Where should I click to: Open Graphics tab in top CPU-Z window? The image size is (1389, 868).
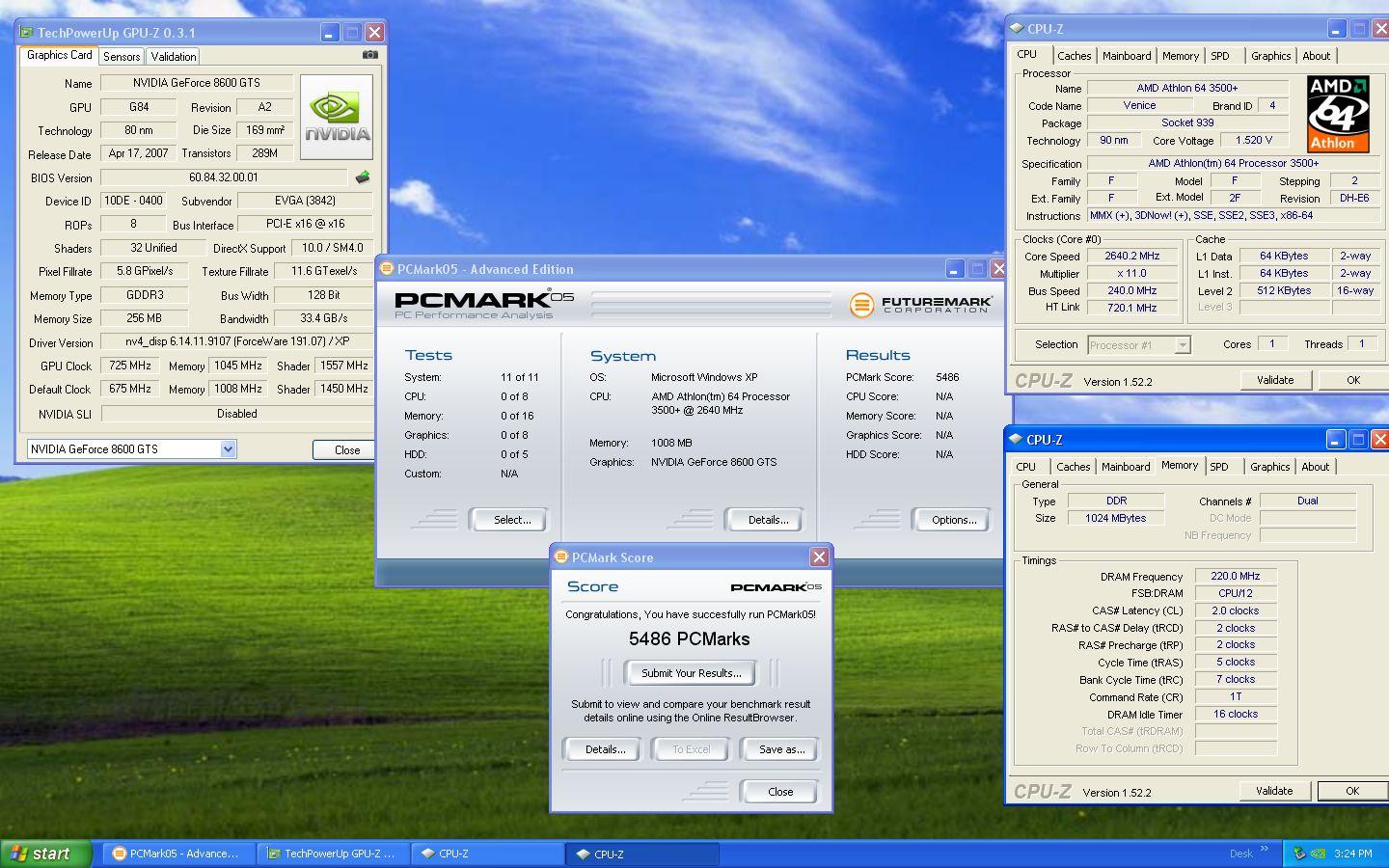click(x=1270, y=56)
